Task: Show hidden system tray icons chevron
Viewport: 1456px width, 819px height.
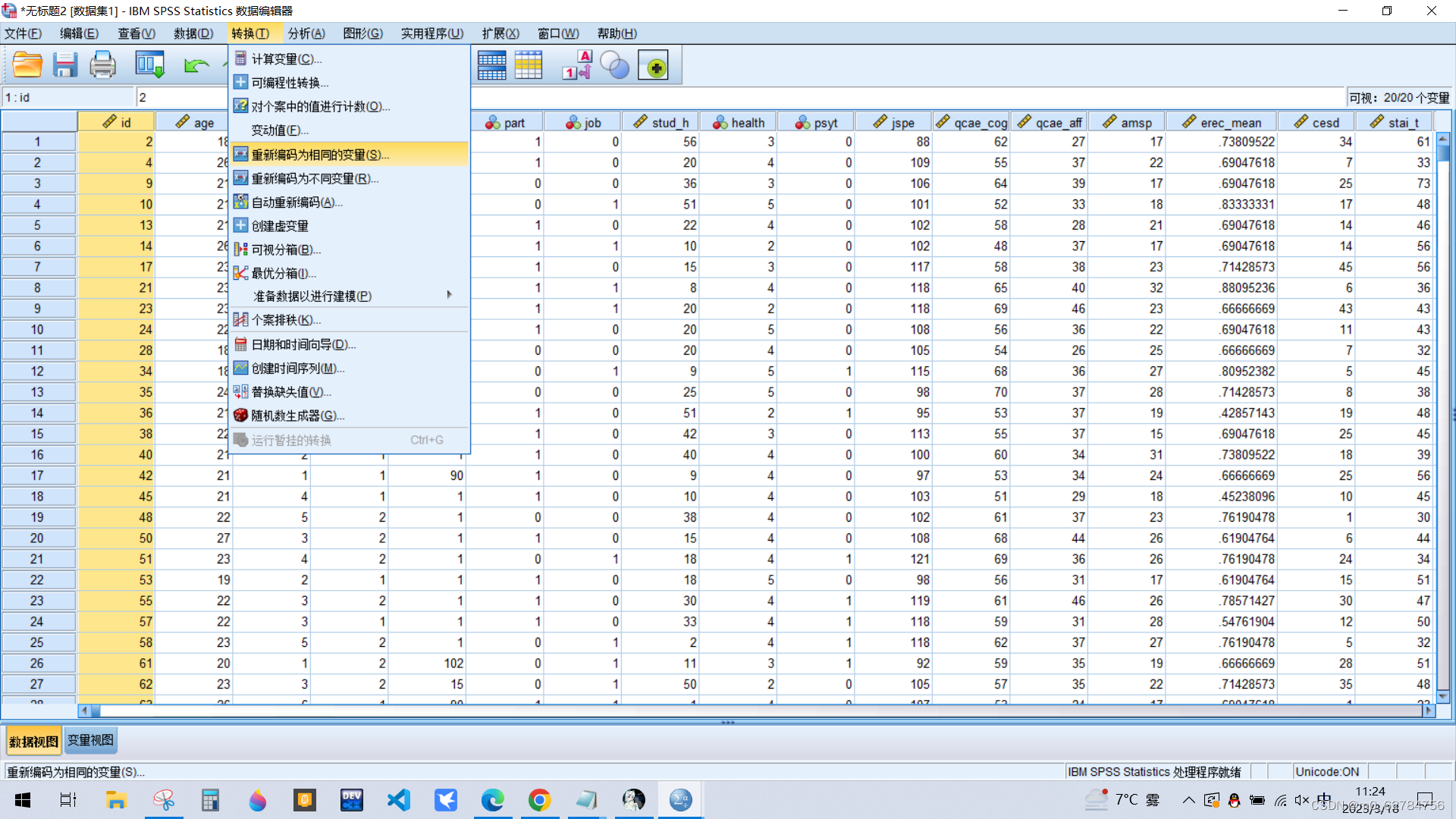Action: [1188, 800]
